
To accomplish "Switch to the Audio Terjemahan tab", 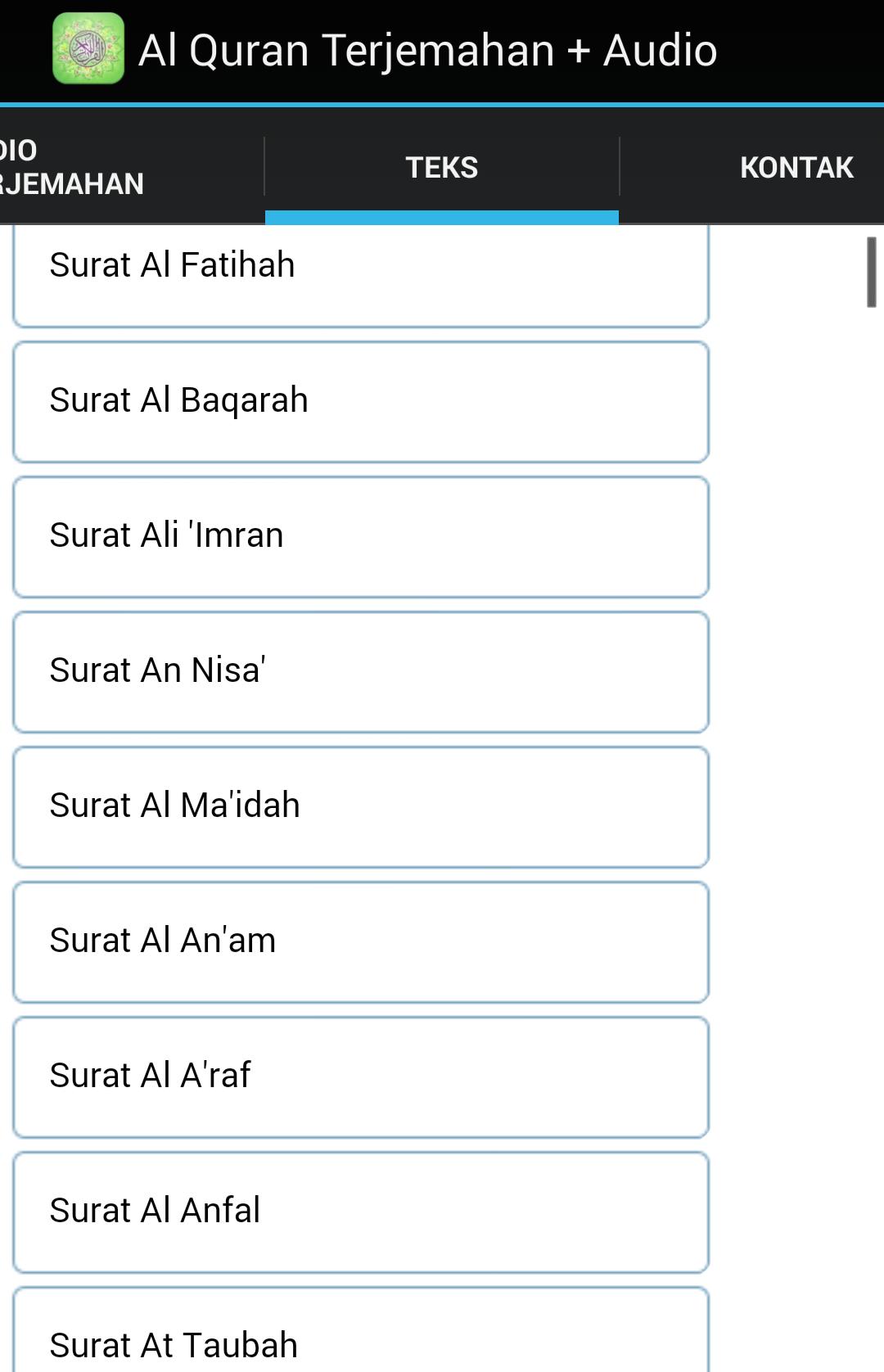I will click(x=132, y=166).
